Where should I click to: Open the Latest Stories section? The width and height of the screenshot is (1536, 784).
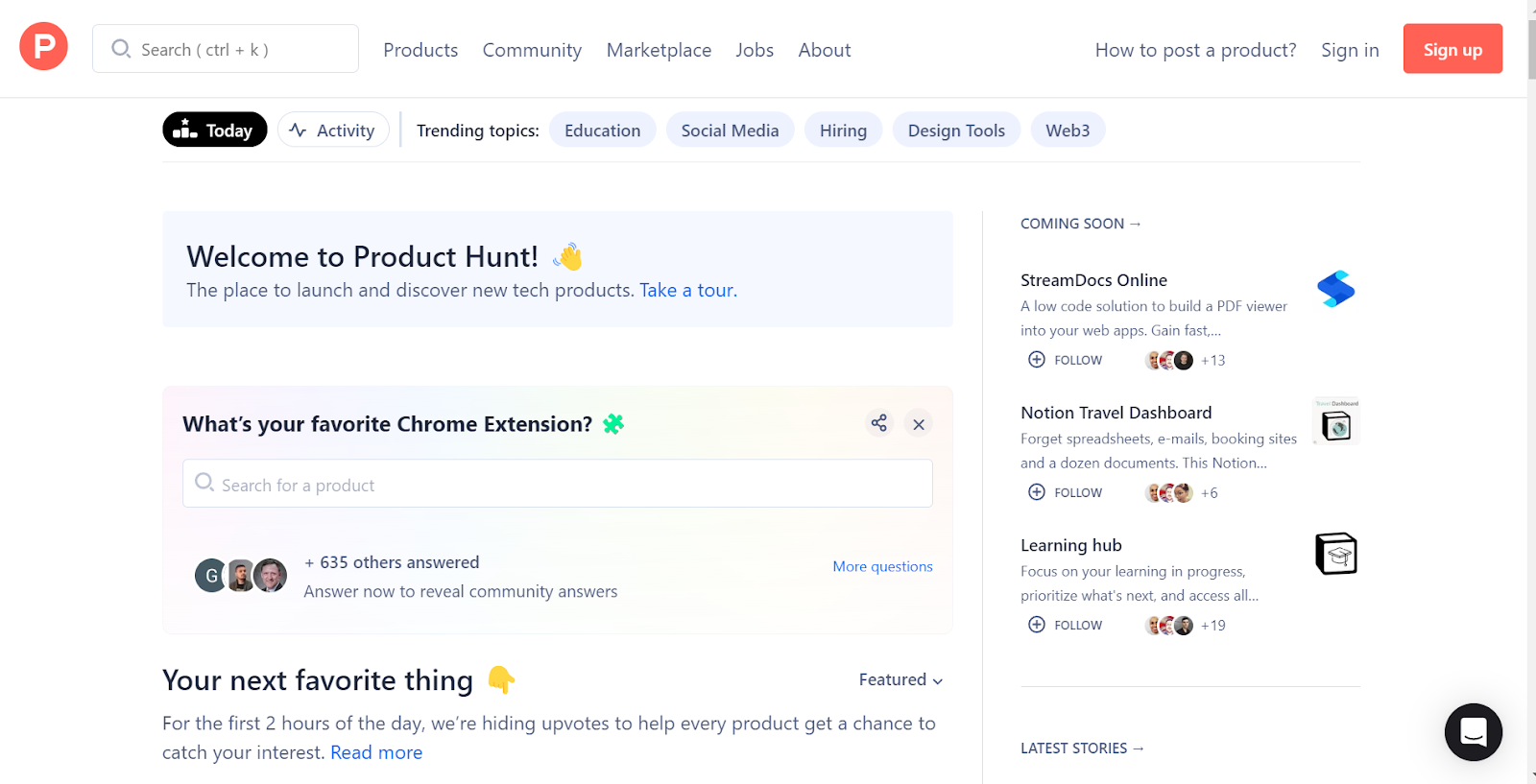(1082, 748)
